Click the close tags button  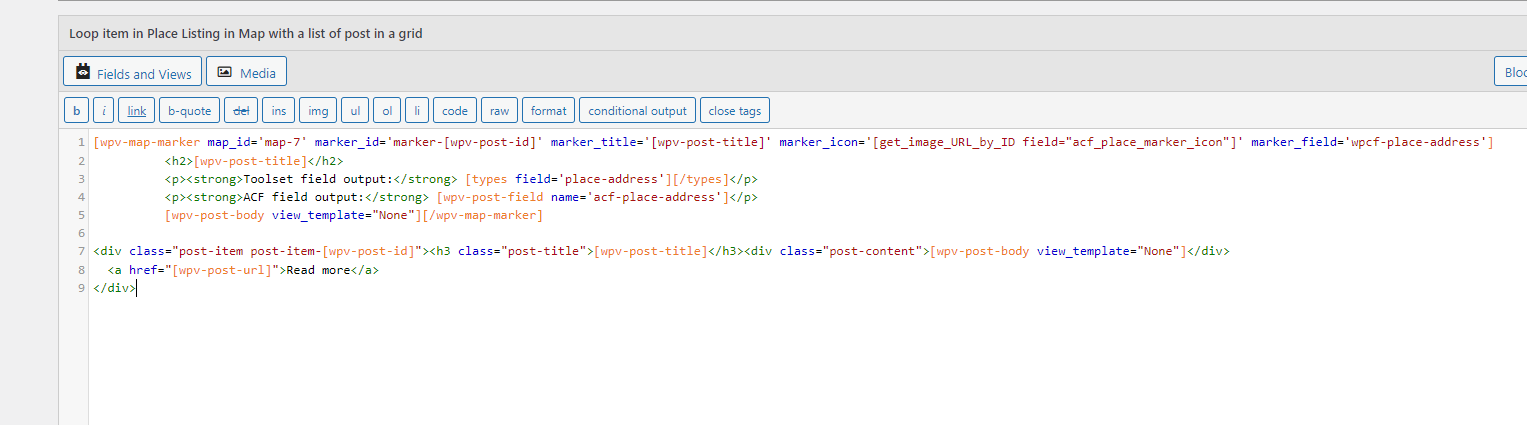click(735, 110)
